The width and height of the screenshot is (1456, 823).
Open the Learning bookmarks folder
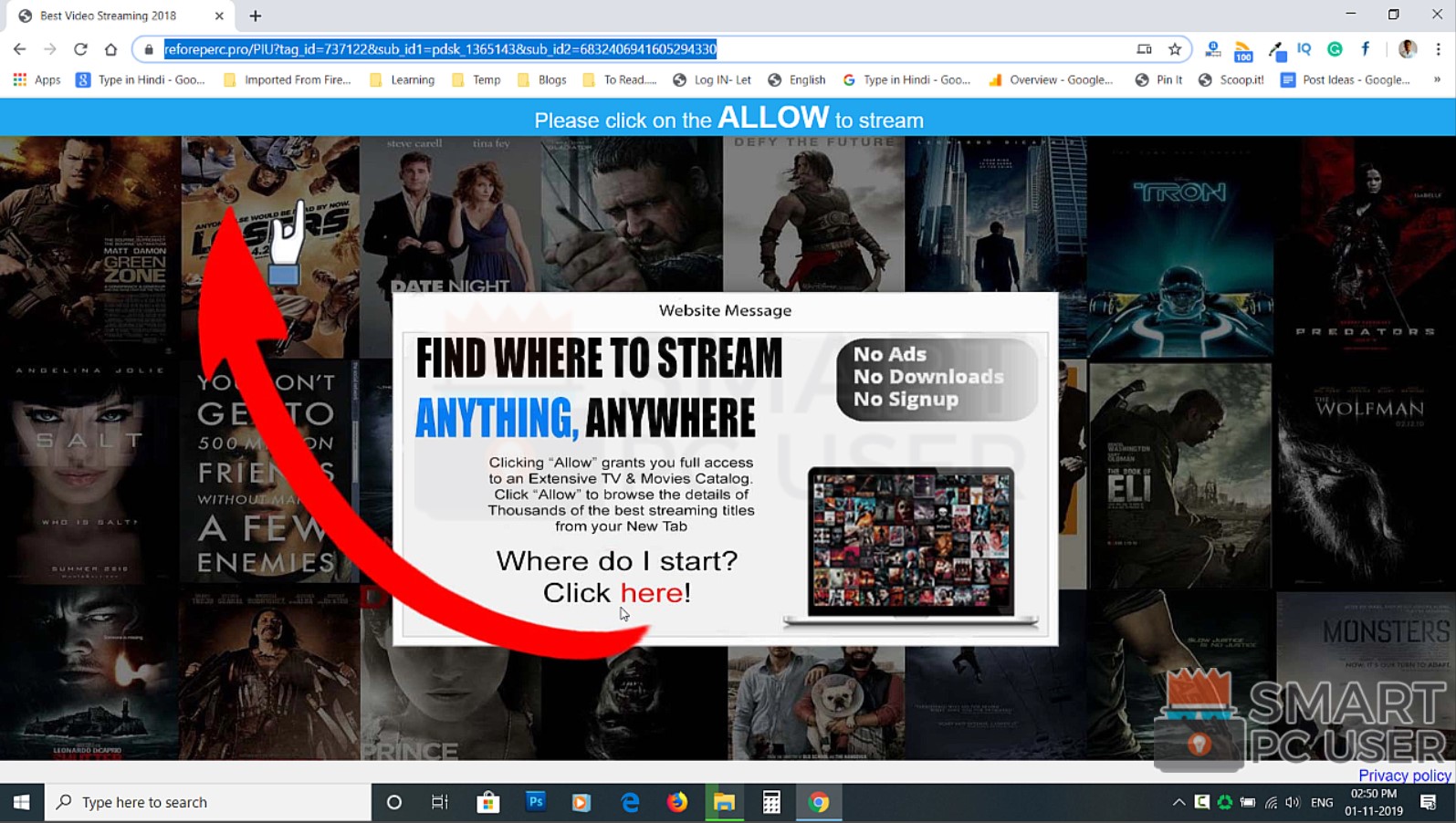[403, 80]
